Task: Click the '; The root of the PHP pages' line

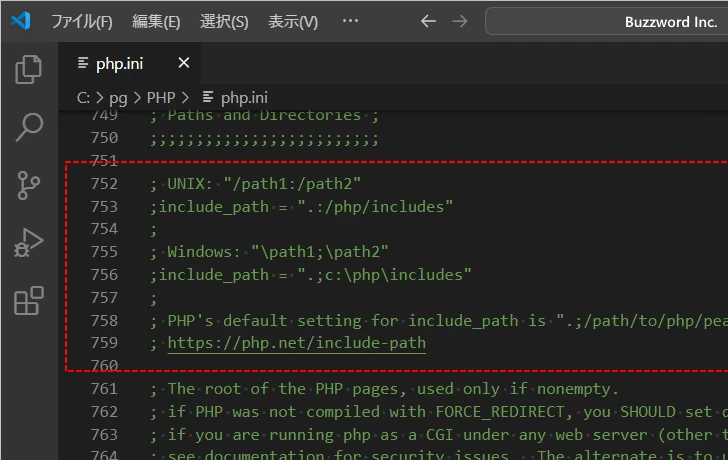Action: click(384, 389)
